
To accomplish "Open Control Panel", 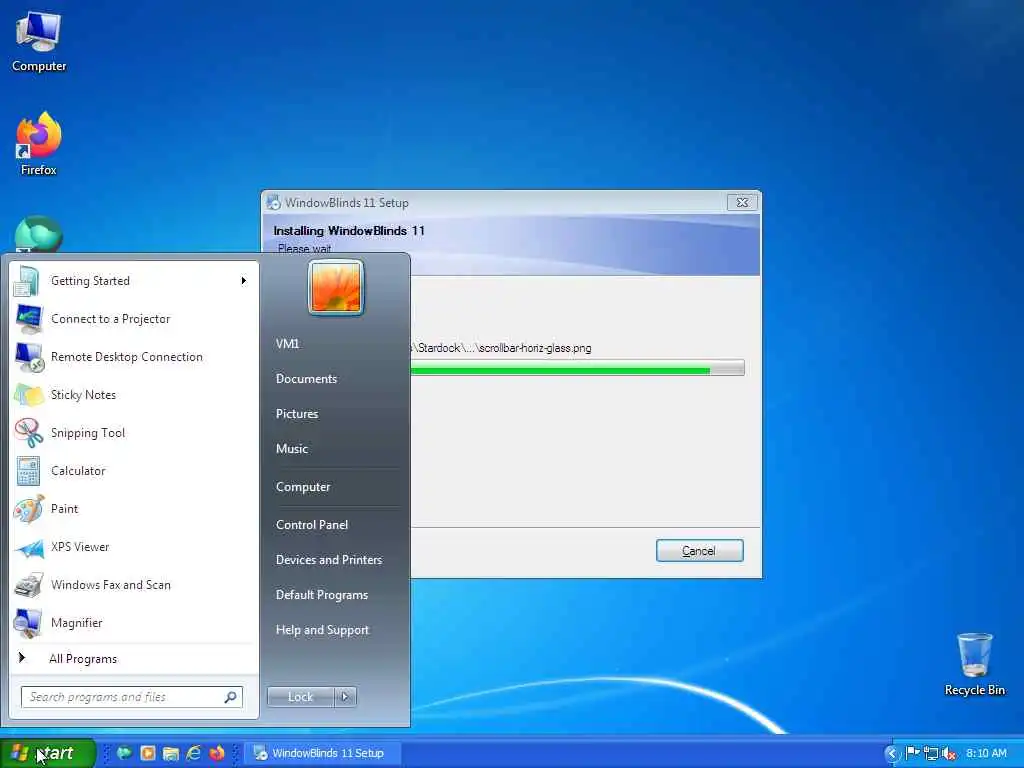I will pyautogui.click(x=312, y=525).
